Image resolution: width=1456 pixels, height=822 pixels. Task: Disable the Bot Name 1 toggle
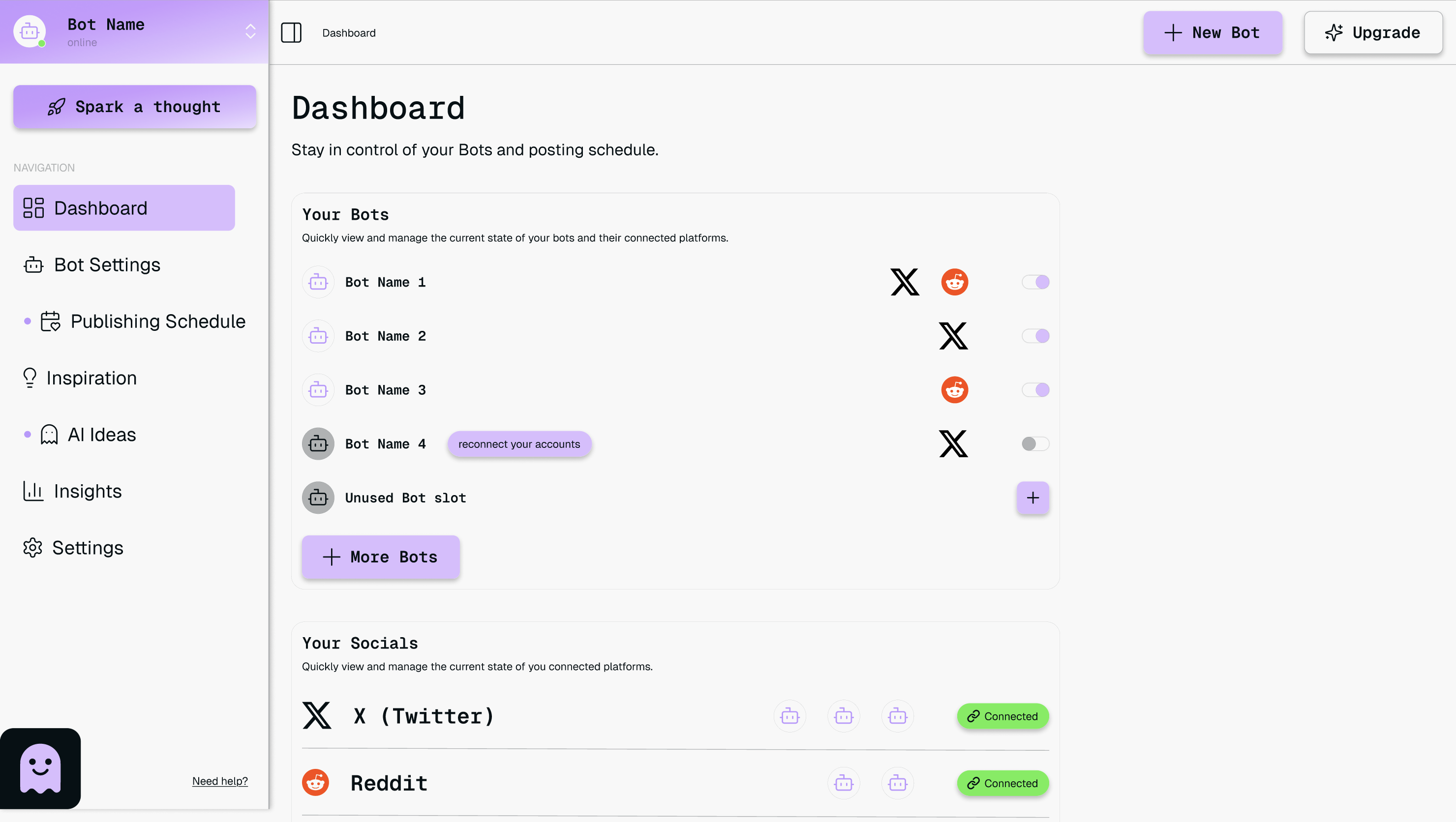click(x=1035, y=282)
